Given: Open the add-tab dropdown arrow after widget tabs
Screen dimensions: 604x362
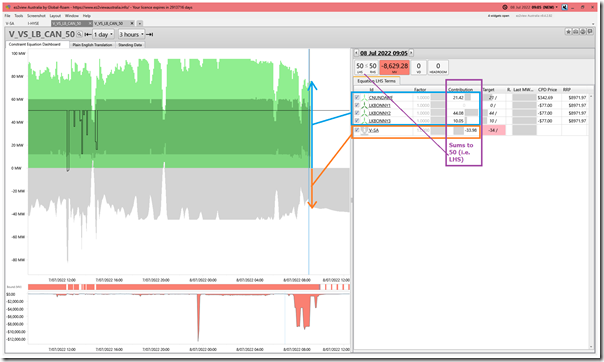Looking at the screenshot, I should point(140,23).
